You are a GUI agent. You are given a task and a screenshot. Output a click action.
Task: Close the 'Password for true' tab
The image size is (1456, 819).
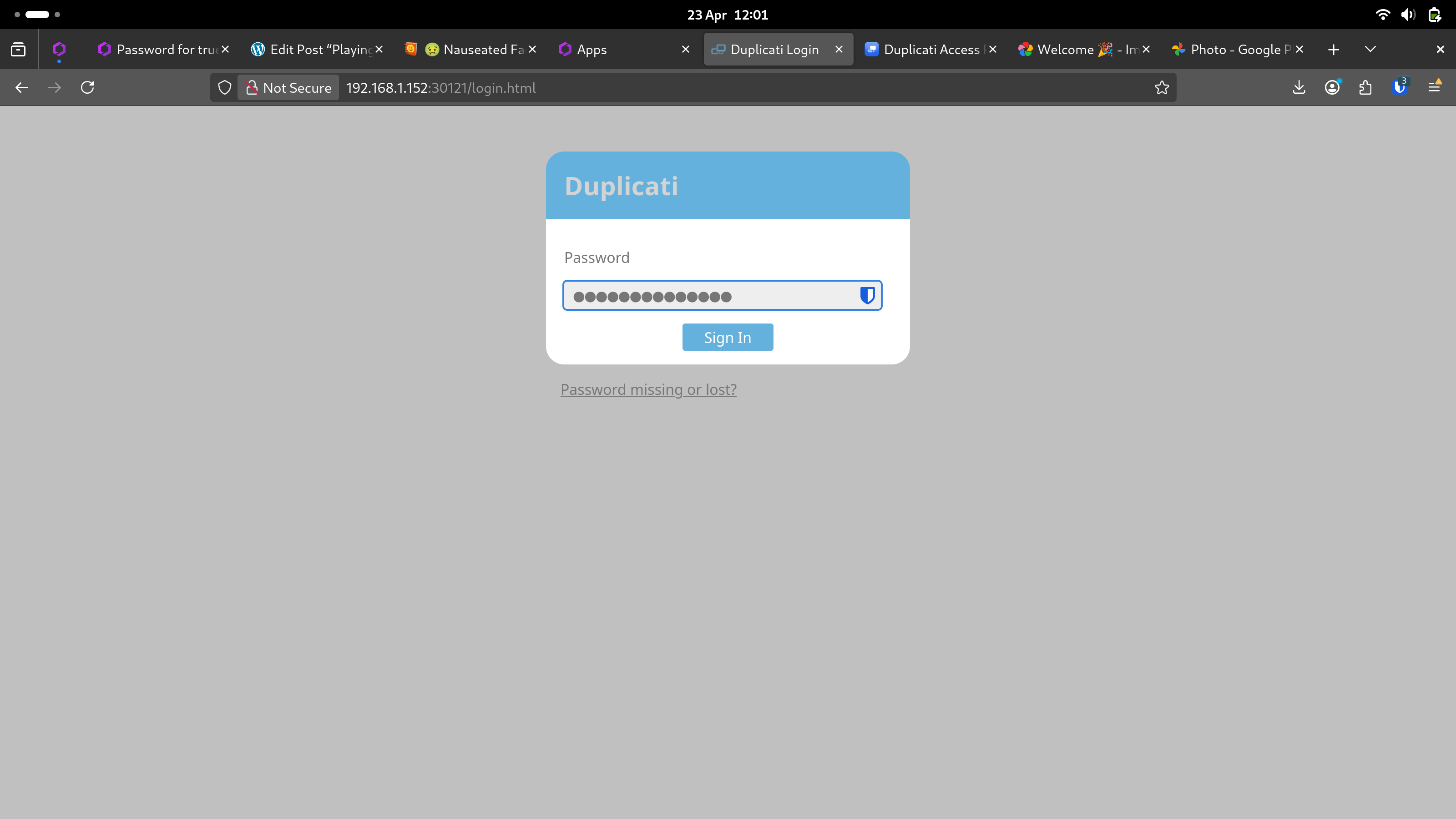click(x=225, y=50)
